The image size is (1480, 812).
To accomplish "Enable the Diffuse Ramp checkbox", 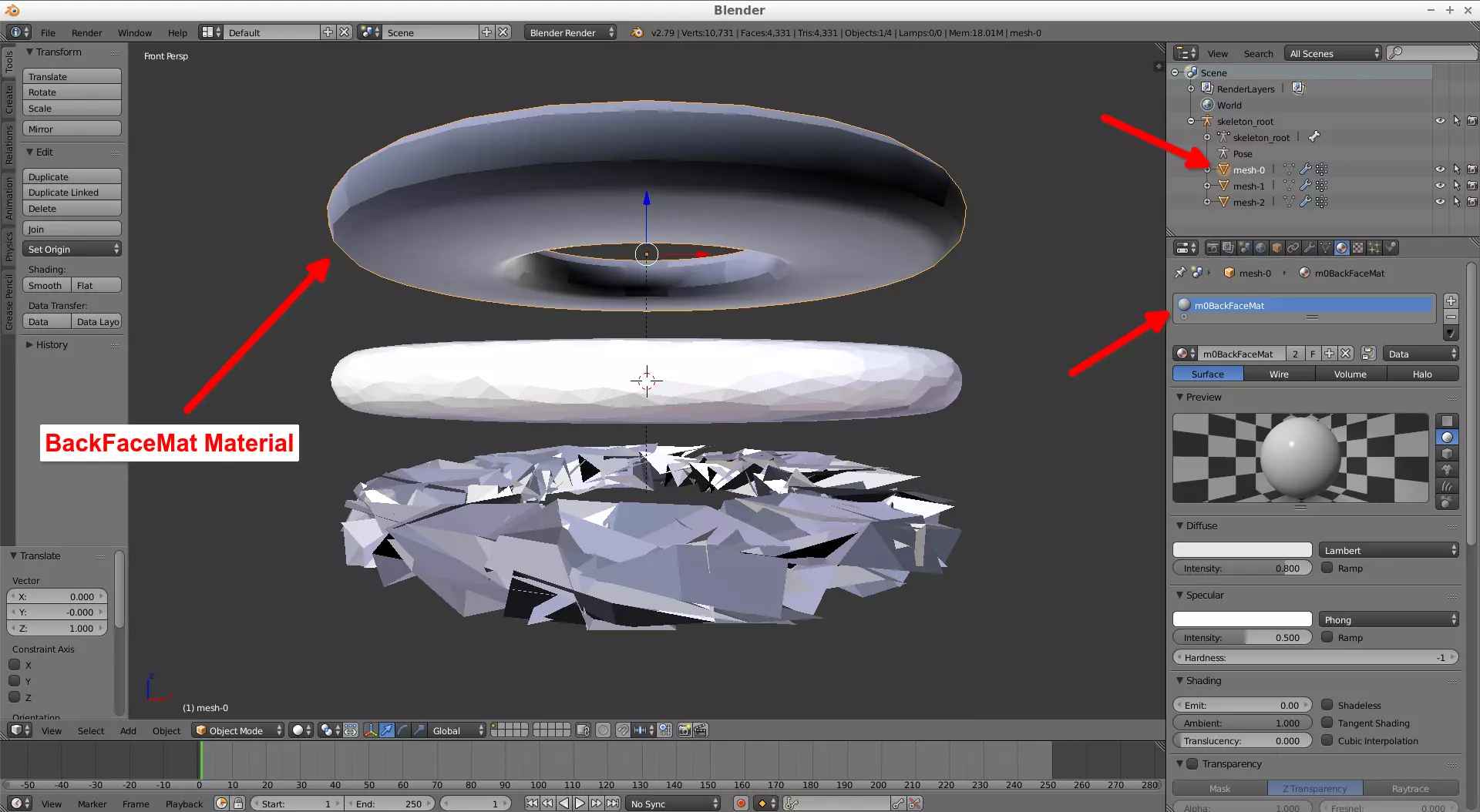I will point(1327,568).
